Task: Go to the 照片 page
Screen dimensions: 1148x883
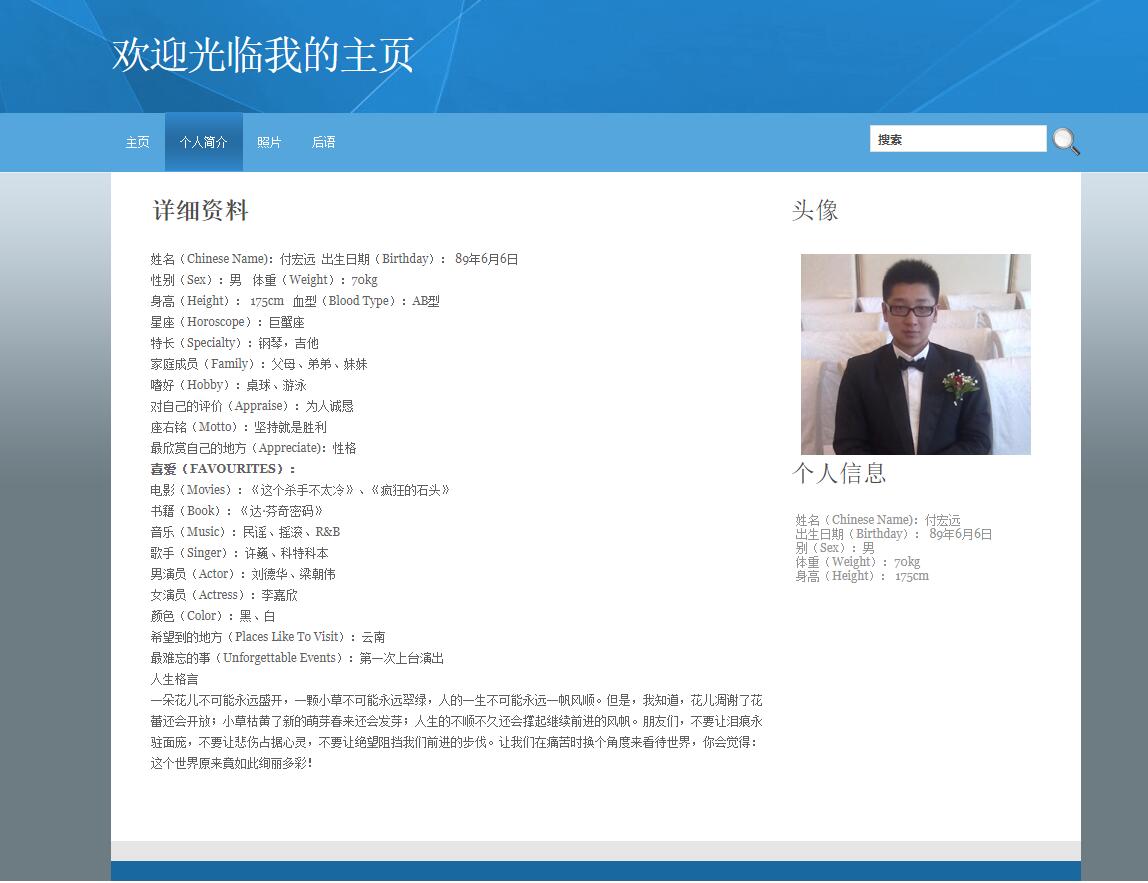Action: tap(269, 143)
